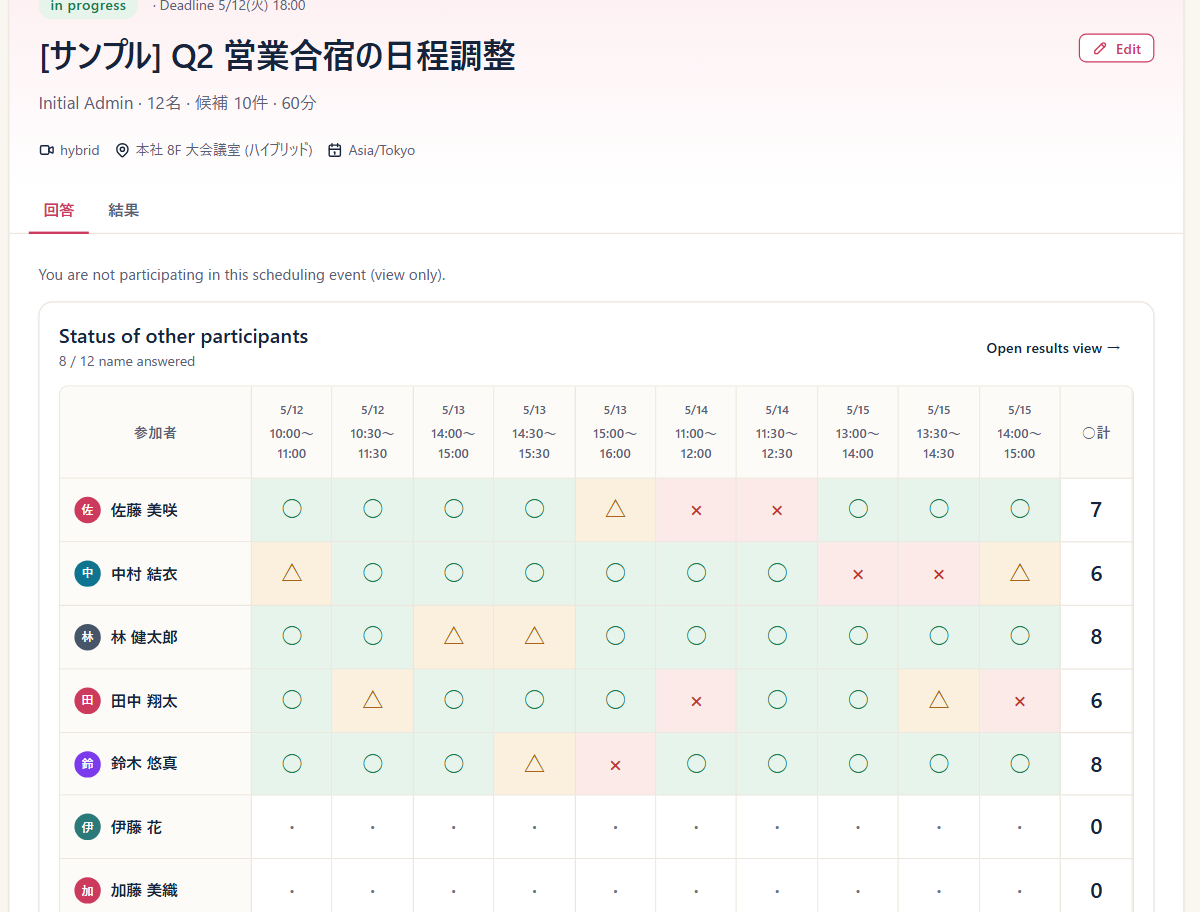Click 鈴木 悠真 cross for 5/13 15:00
Screen dimensions: 1200x912
tap(615, 765)
